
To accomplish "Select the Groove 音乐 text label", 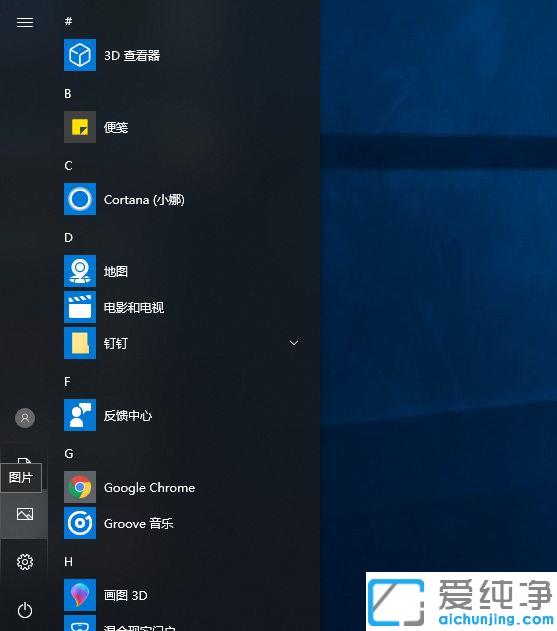I will pyautogui.click(x=138, y=524).
